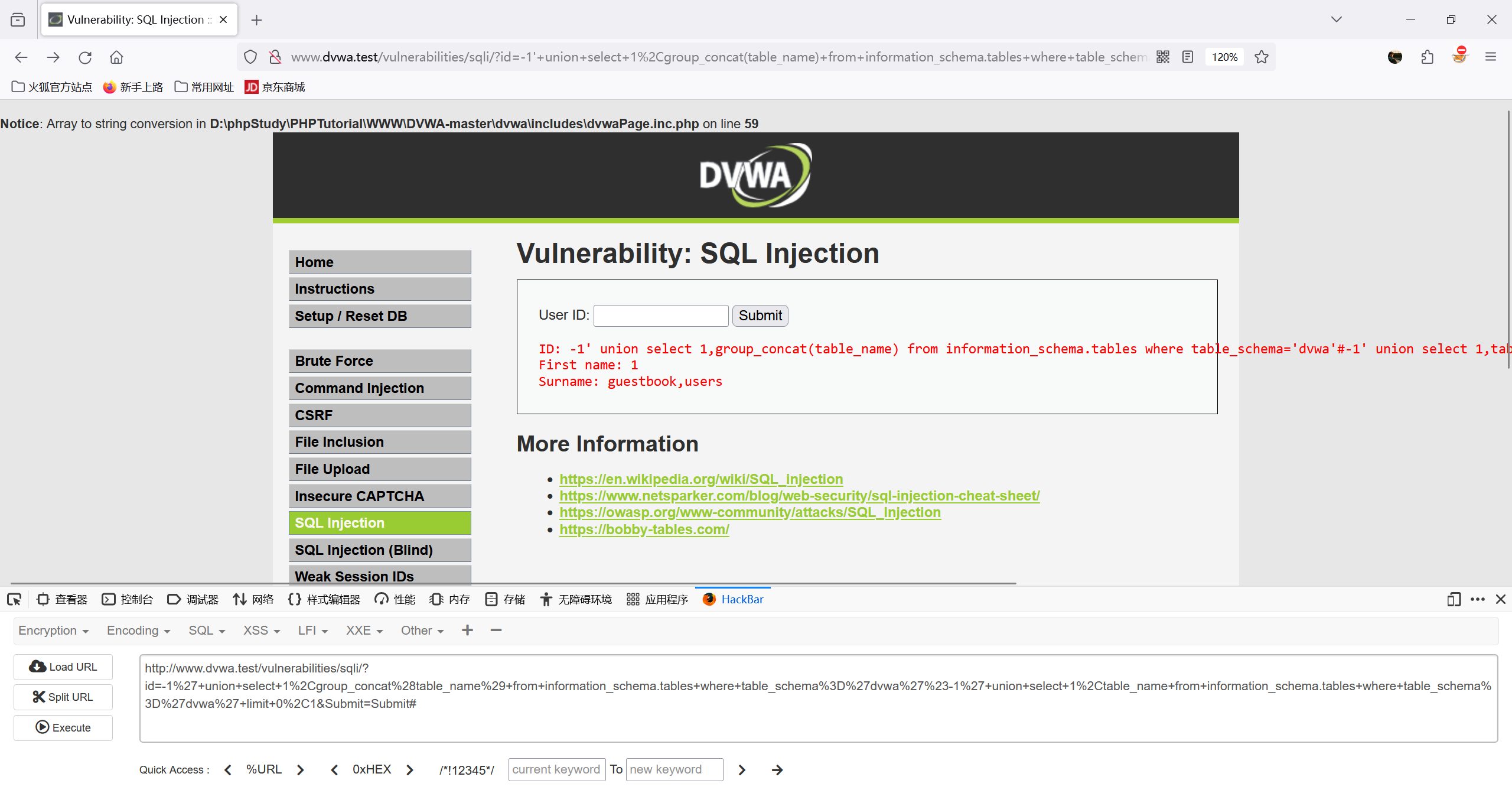Switch to the 查看器 inspector tab
The image size is (1512, 806).
[62, 599]
